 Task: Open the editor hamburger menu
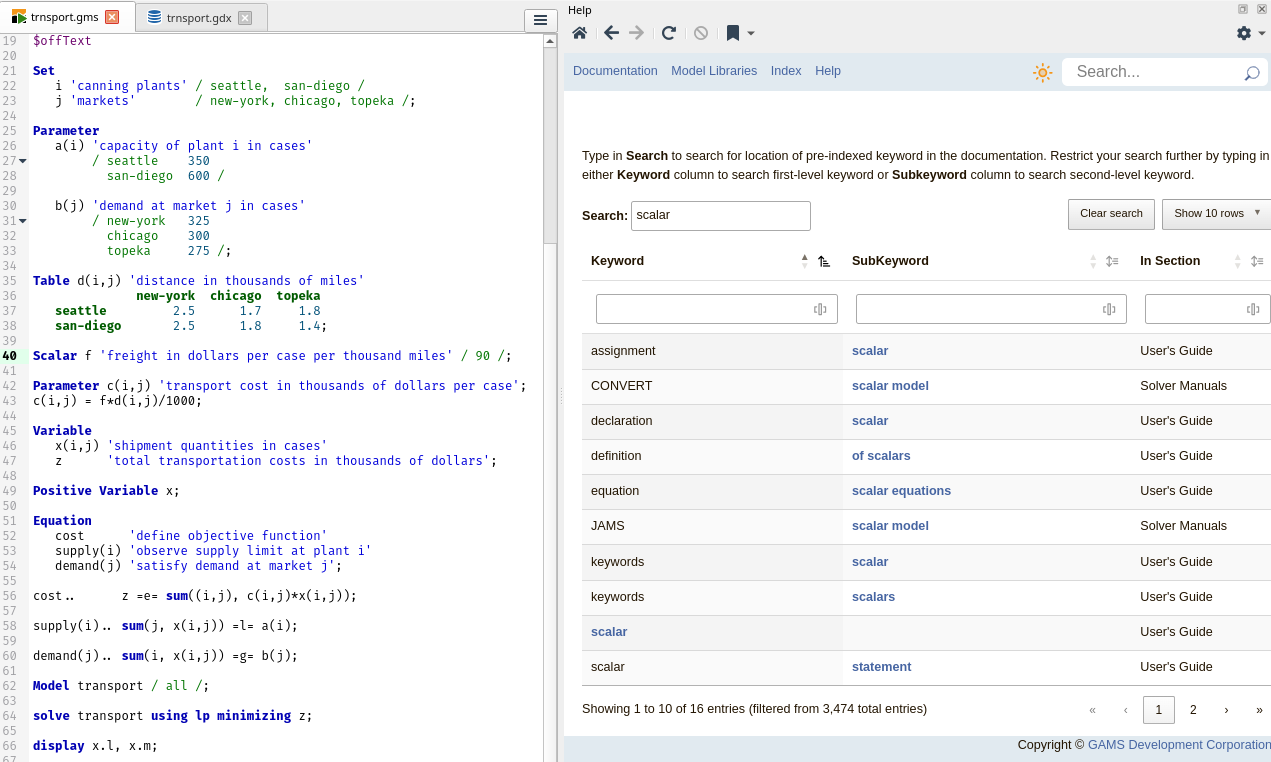pyautogui.click(x=540, y=20)
